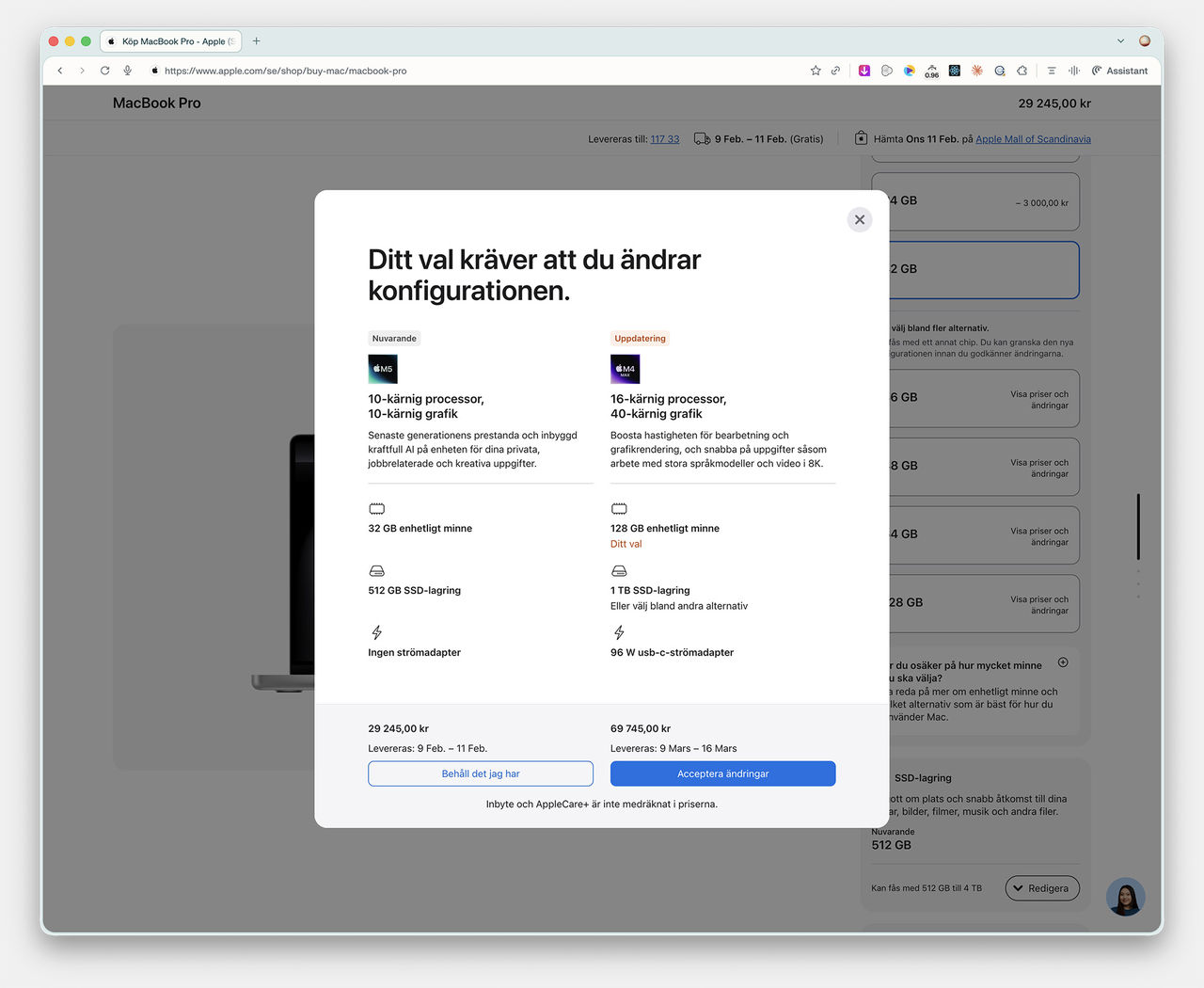Viewport: 1204px width, 988px height.
Task: Activate the microphone icon in the toolbar
Action: click(127, 70)
